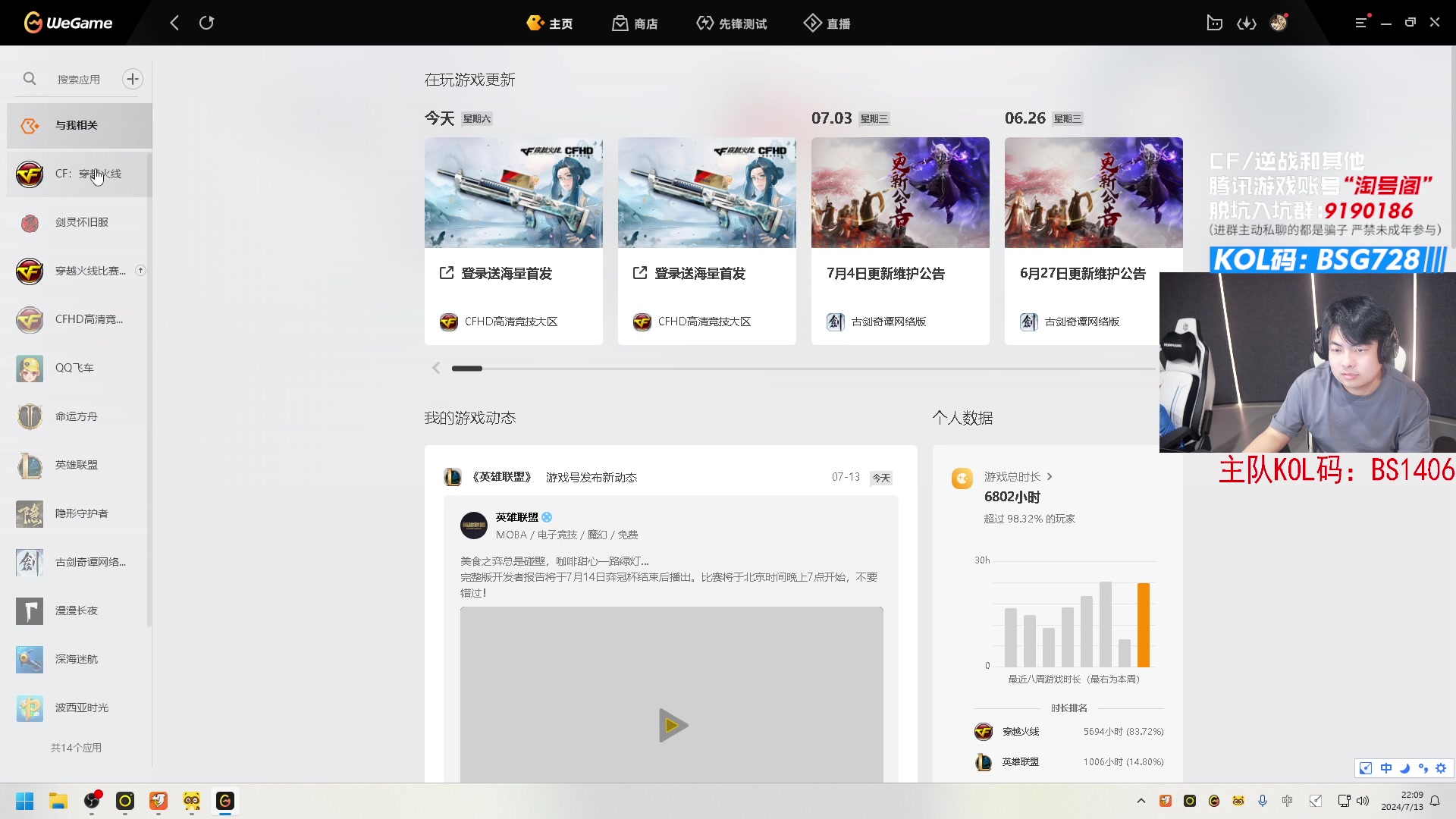Select 剑灵怀旧服 game entry
Screen dimensions: 1456x819
point(80,222)
